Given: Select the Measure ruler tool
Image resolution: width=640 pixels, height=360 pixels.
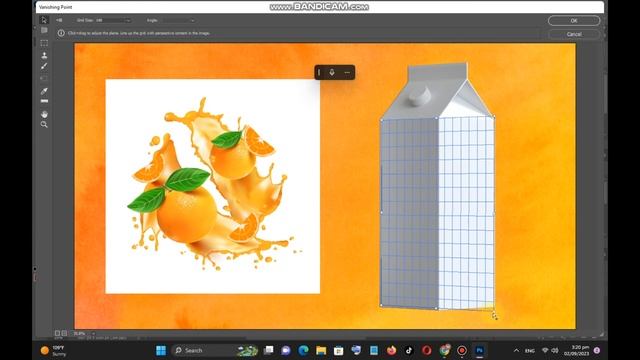Looking at the screenshot, I should click(44, 101).
